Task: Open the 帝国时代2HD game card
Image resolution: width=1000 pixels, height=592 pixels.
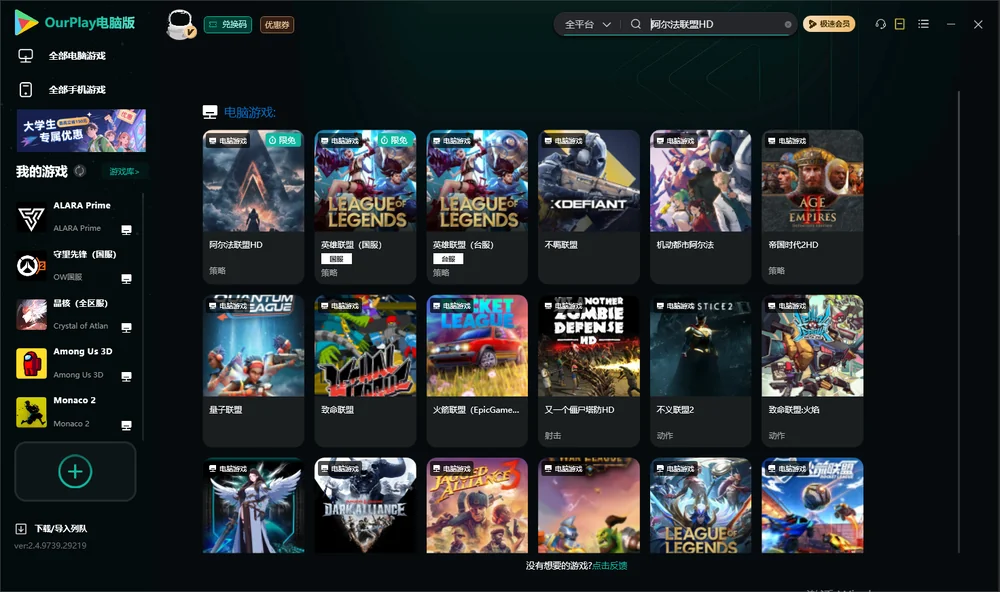Action: pyautogui.click(x=812, y=207)
